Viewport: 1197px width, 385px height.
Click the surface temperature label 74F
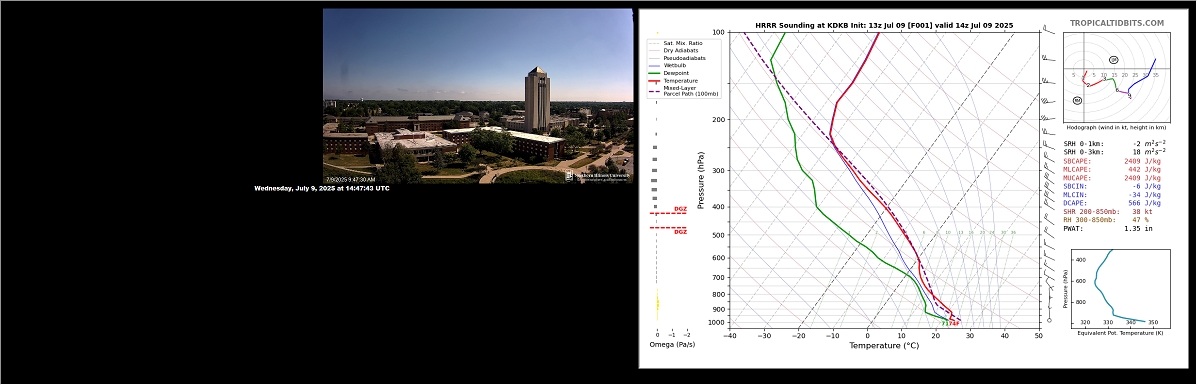(954, 323)
